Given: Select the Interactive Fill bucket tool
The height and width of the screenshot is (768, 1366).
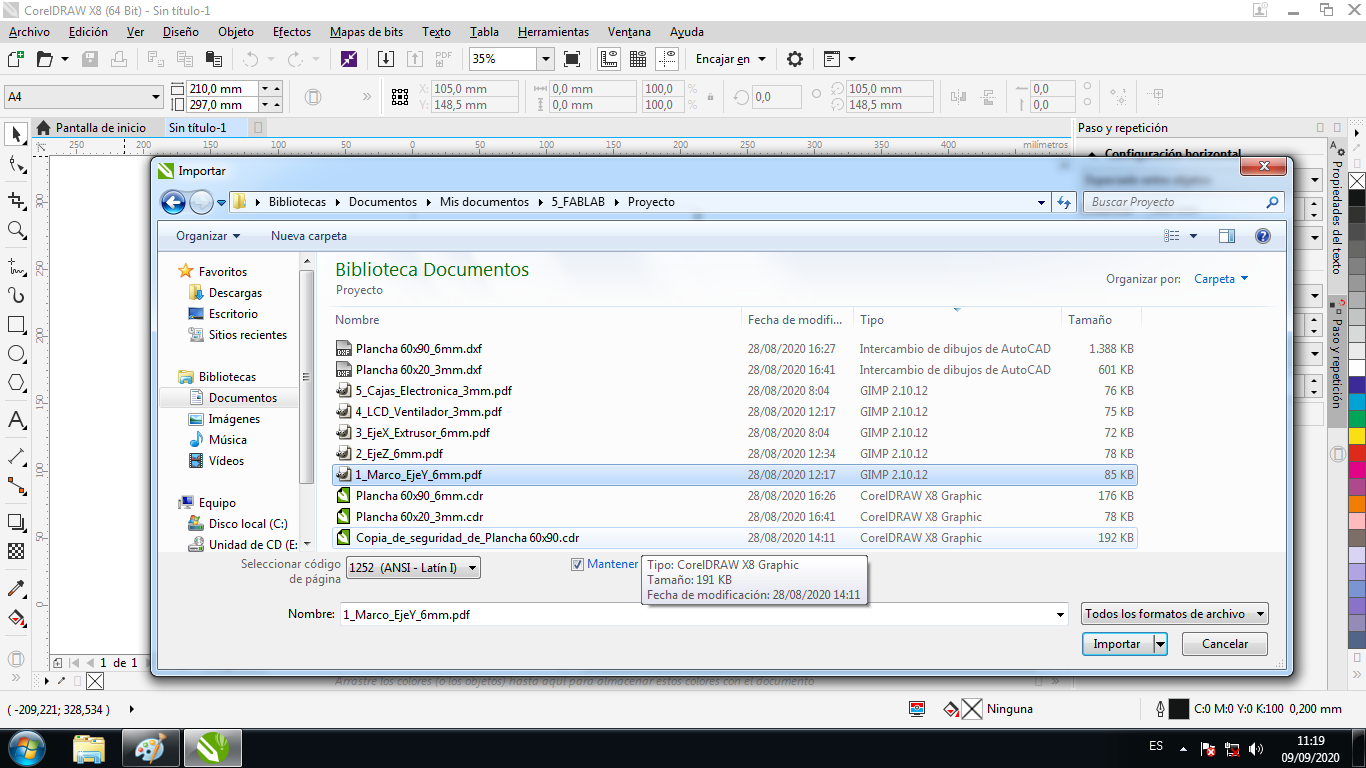Looking at the screenshot, I should point(16,617).
